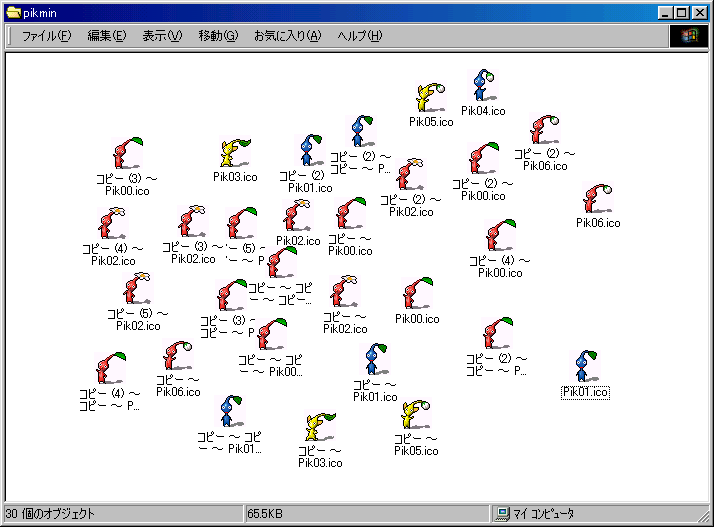Viewport: 714px width, 528px height.
Task: Click the 65.5KB size in status bar
Action: (x=265, y=514)
